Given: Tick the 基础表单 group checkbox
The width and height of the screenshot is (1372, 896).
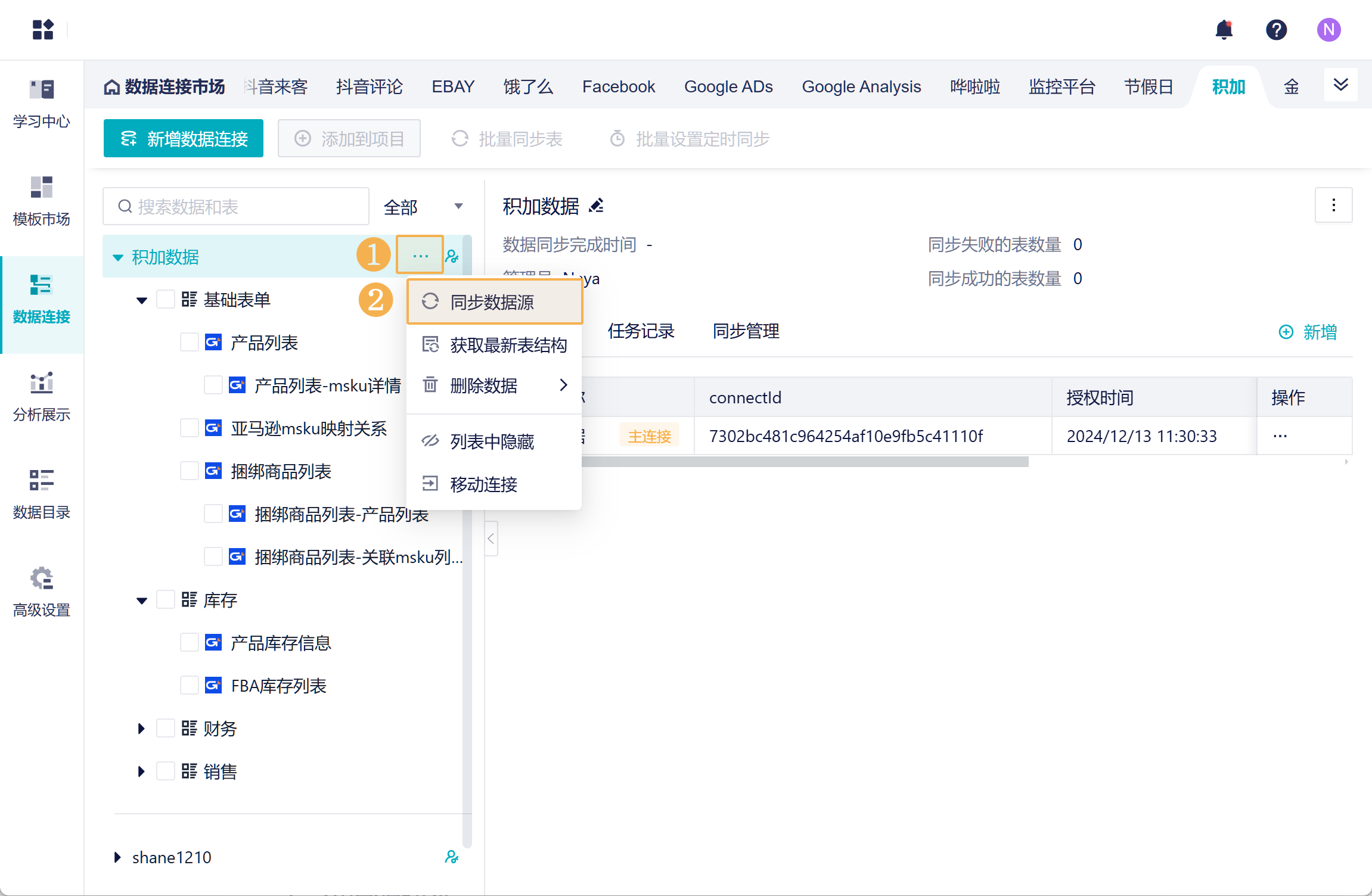Looking at the screenshot, I should point(165,300).
